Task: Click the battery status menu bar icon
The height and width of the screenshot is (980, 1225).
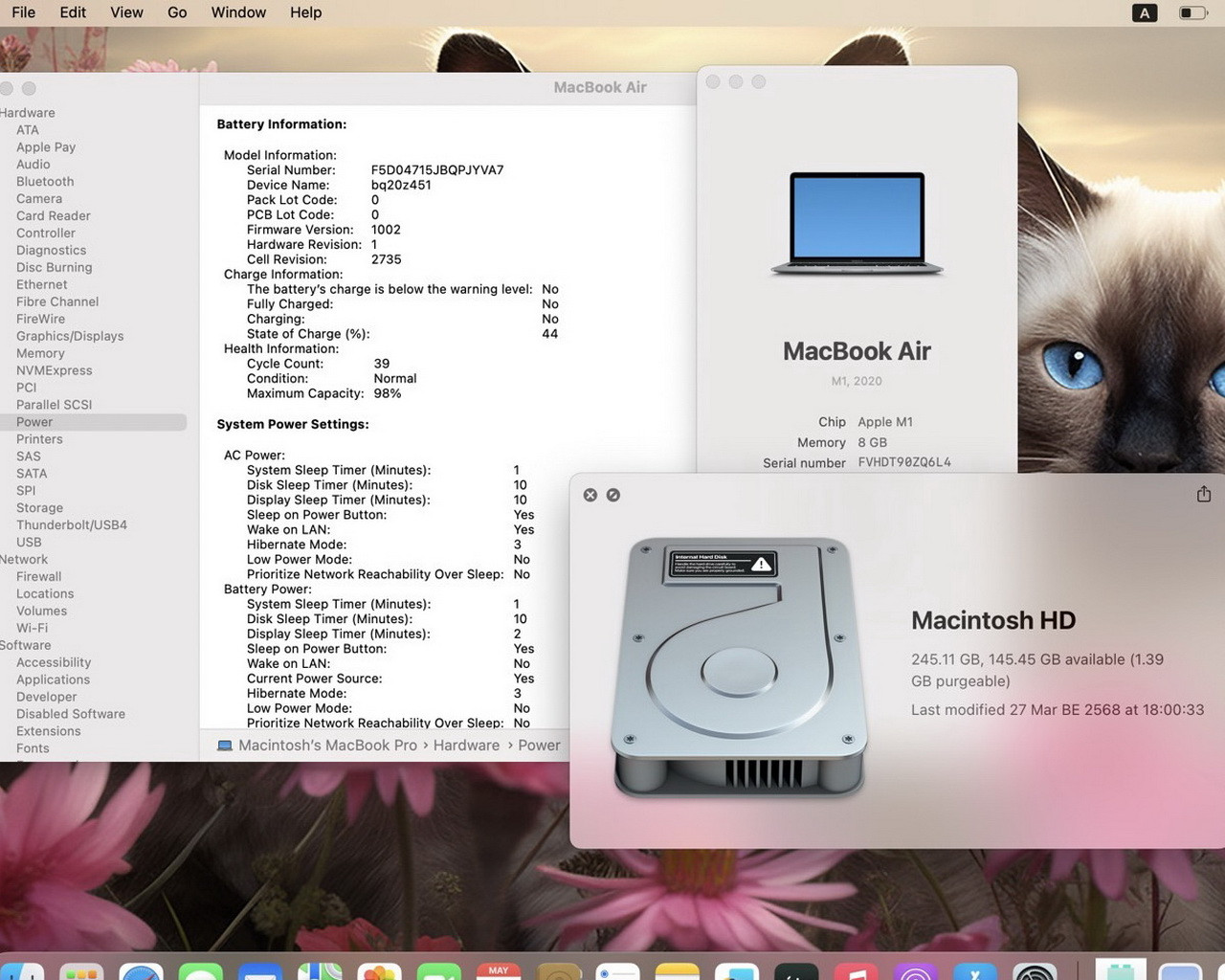Action: pyautogui.click(x=1192, y=12)
